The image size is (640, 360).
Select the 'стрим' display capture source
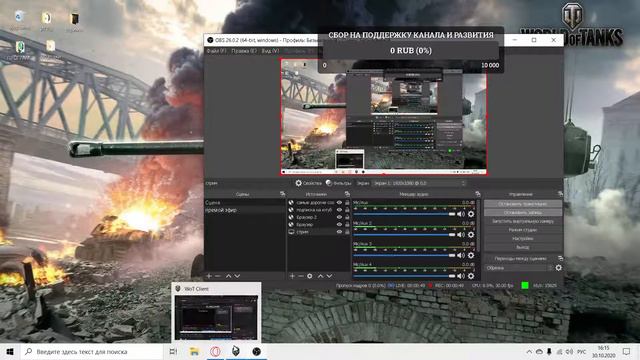coord(302,232)
